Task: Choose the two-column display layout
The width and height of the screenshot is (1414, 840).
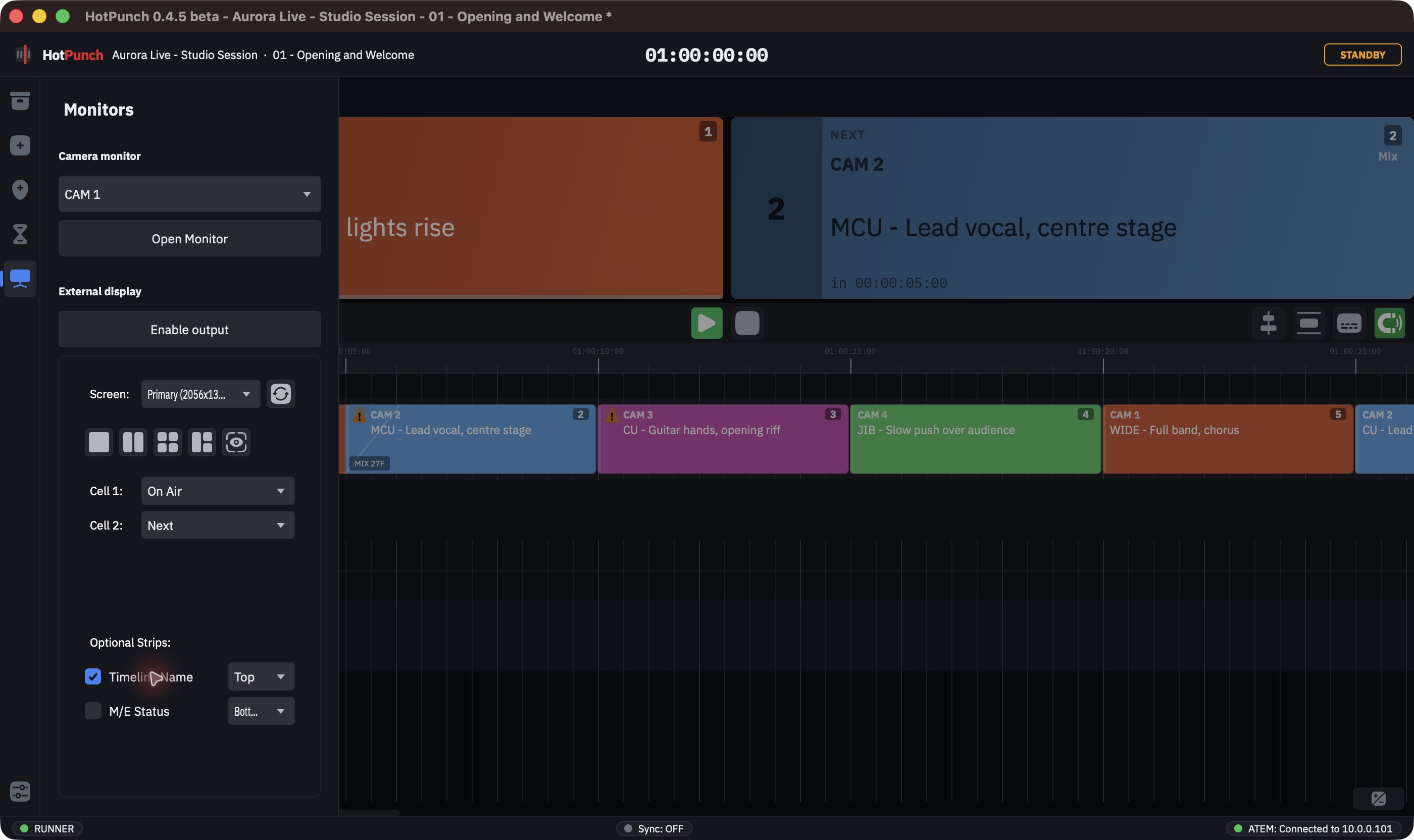Action: tap(133, 442)
